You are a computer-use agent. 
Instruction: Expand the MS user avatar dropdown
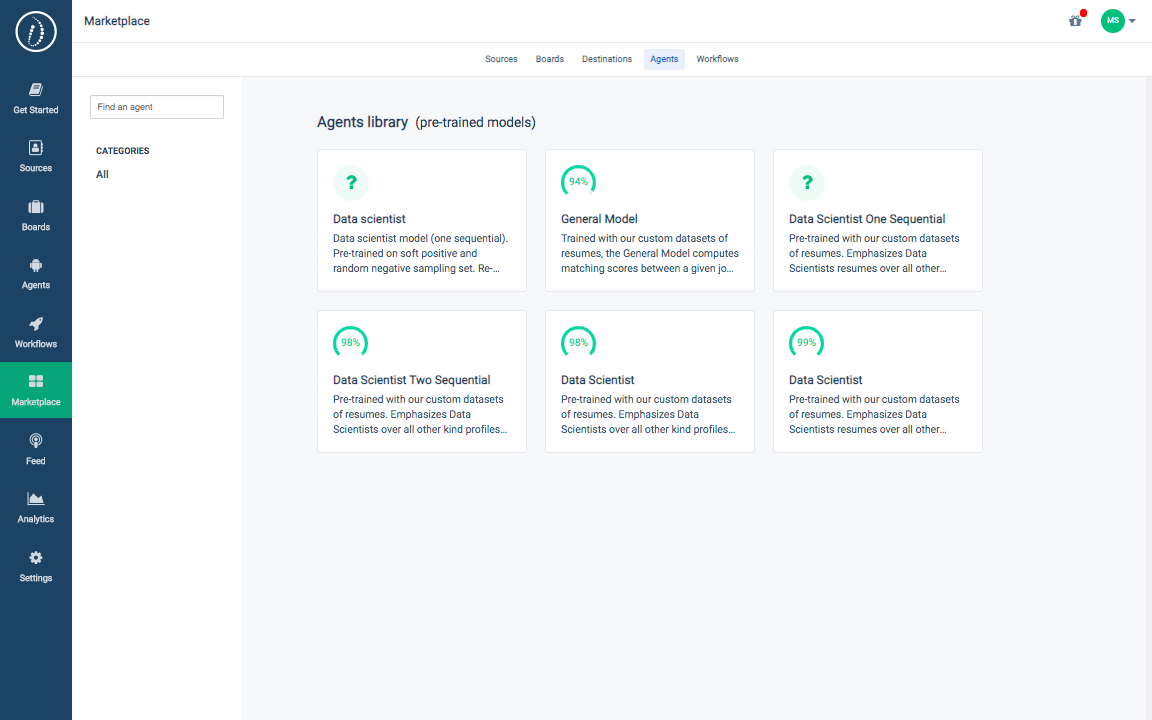tap(1118, 21)
